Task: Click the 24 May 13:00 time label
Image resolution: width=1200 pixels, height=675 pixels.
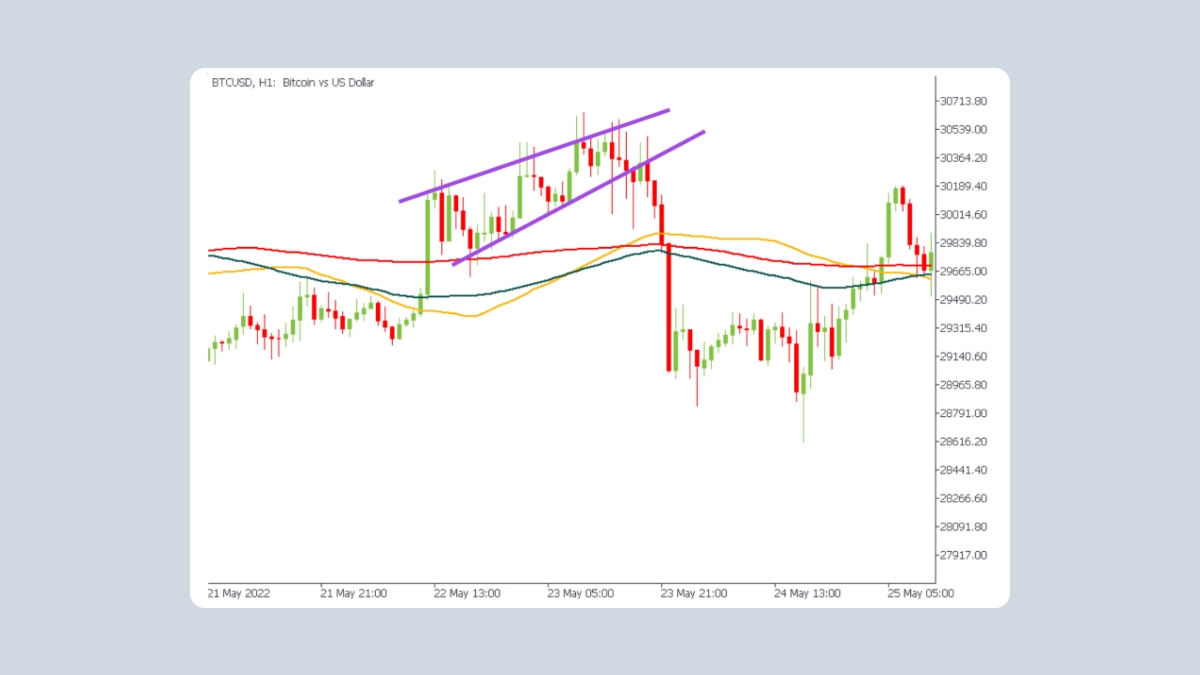Action: pos(806,593)
